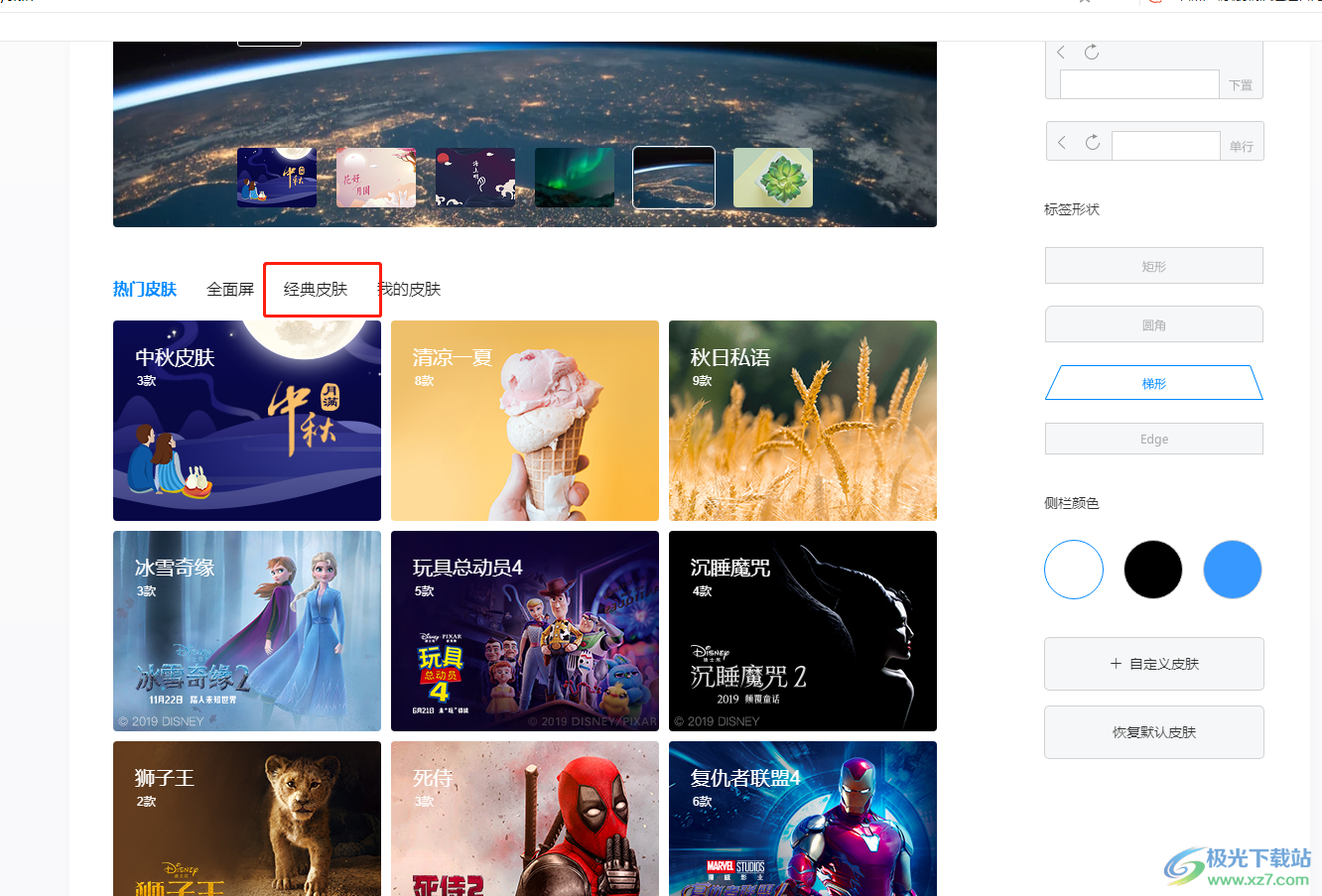Viewport: 1322px width, 896px height.
Task: Click the back arrow in 下置 layout preview
Action: point(1061,52)
